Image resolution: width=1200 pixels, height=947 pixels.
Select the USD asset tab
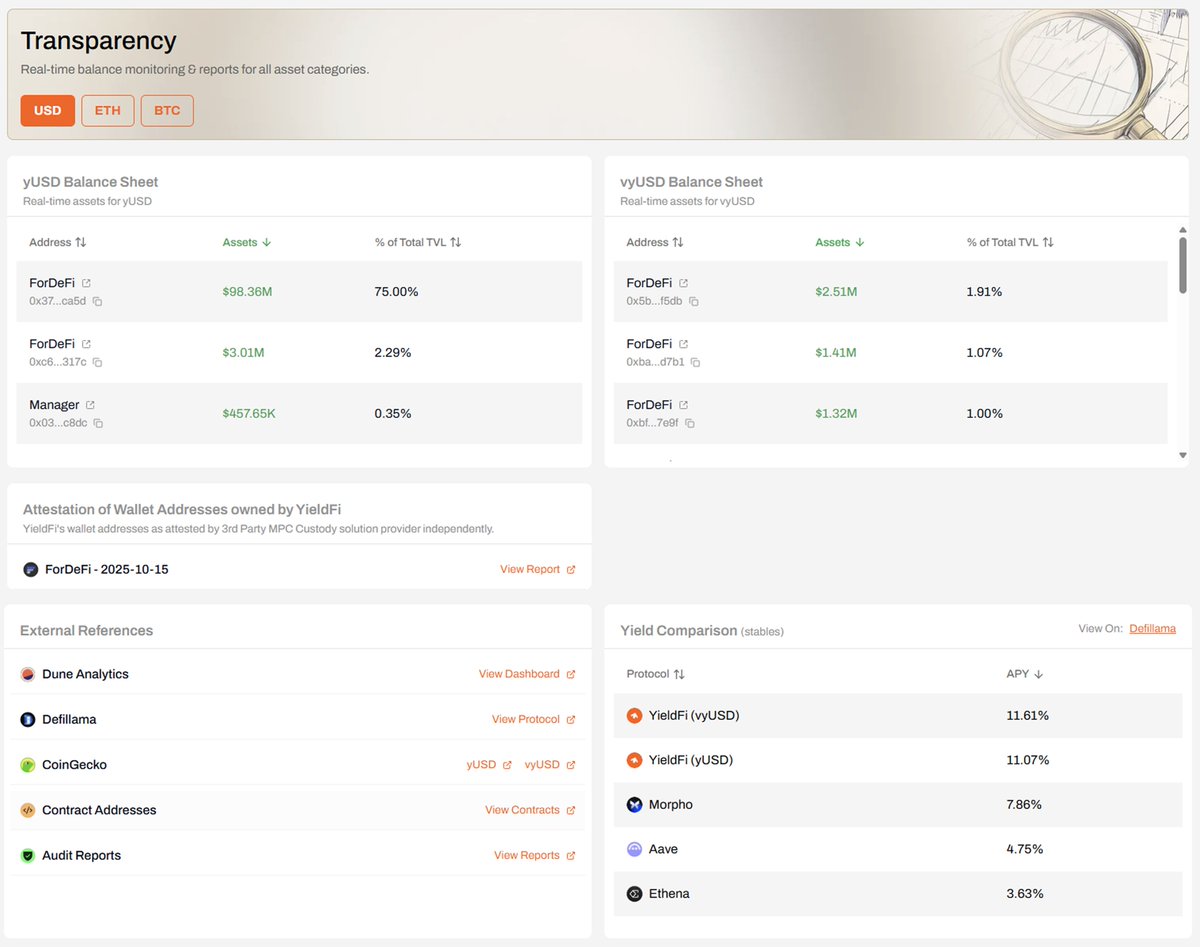[47, 110]
